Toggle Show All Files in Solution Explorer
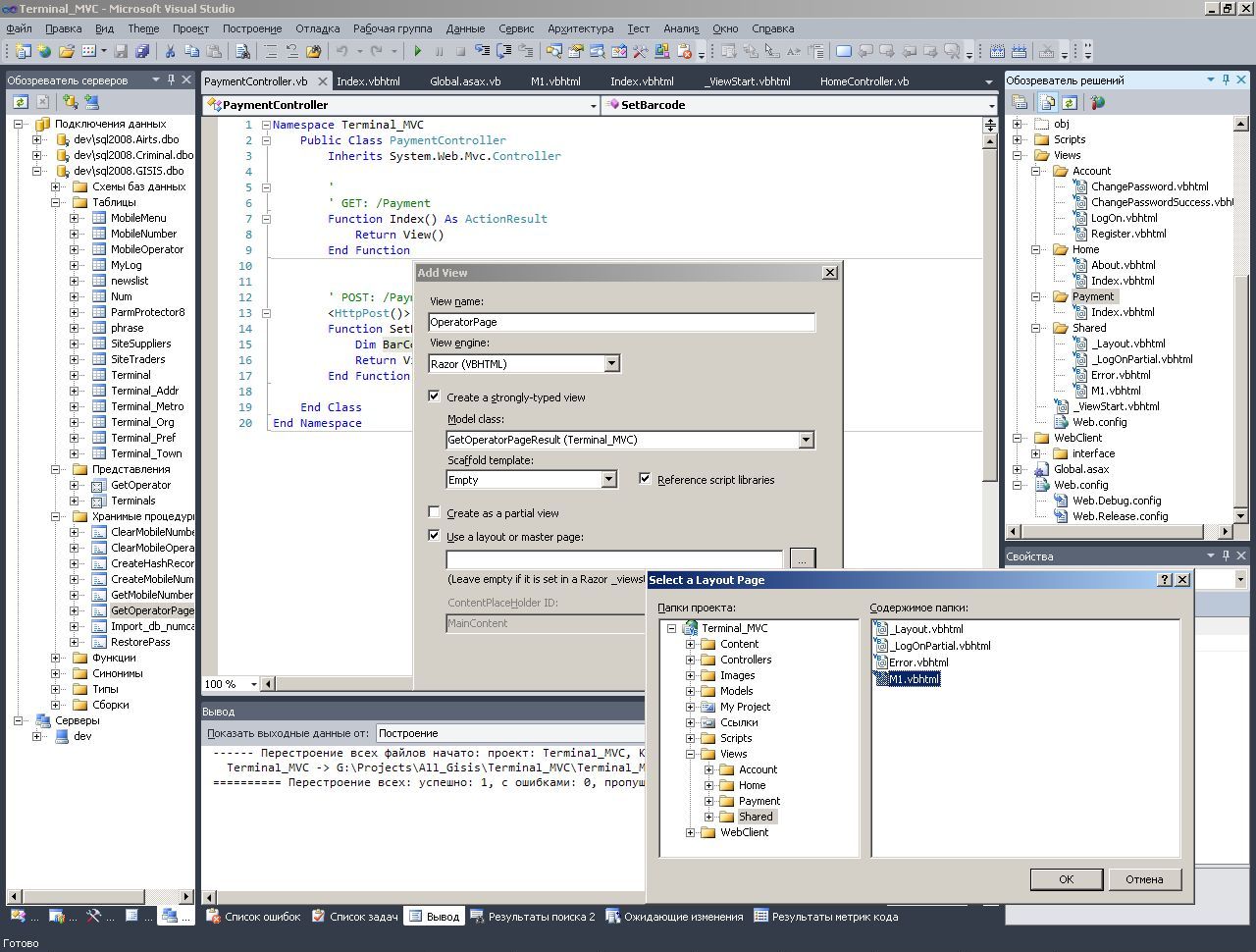 [1047, 102]
